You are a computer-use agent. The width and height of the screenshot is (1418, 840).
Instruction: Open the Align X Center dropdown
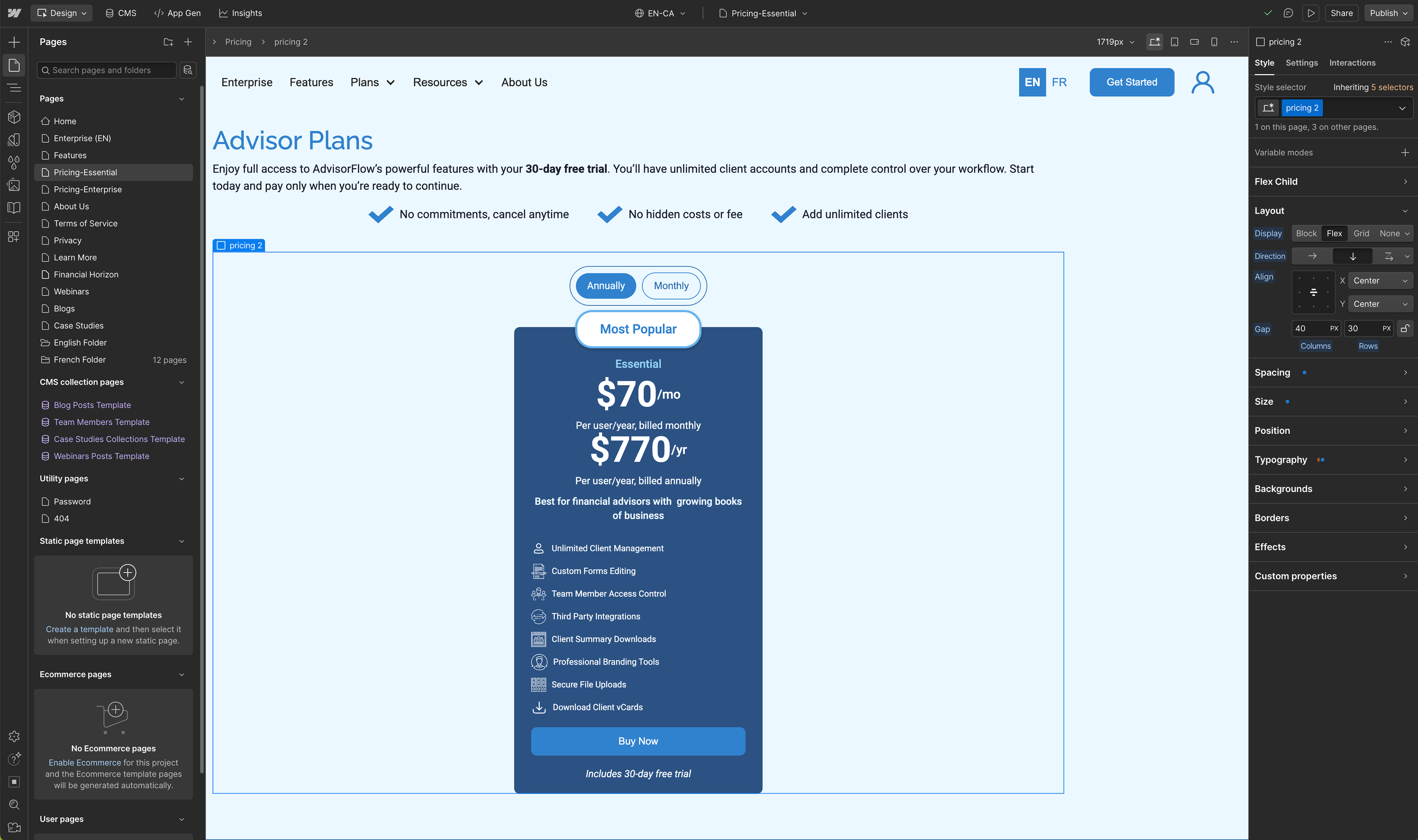point(1380,280)
